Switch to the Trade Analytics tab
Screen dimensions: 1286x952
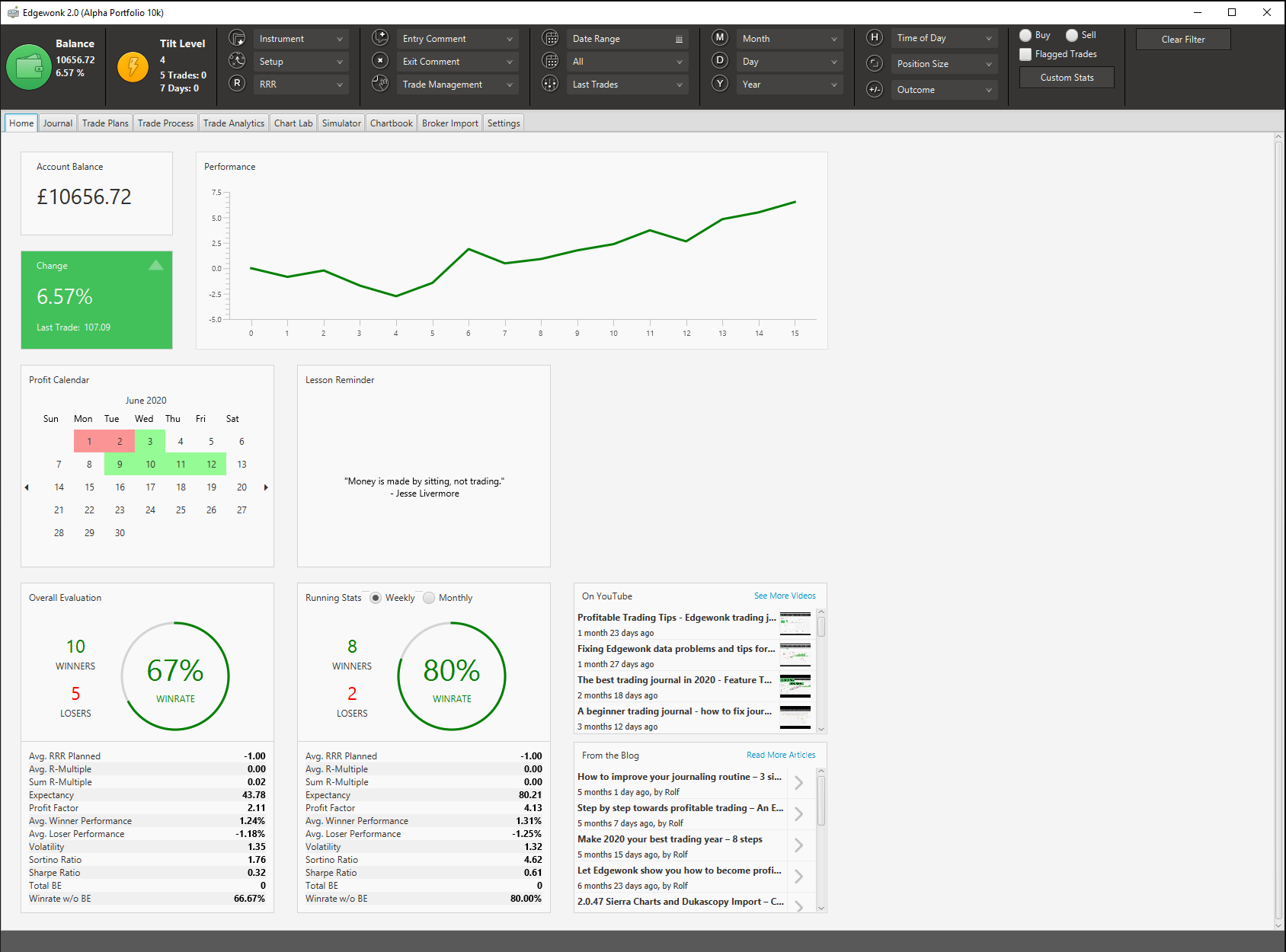(234, 123)
